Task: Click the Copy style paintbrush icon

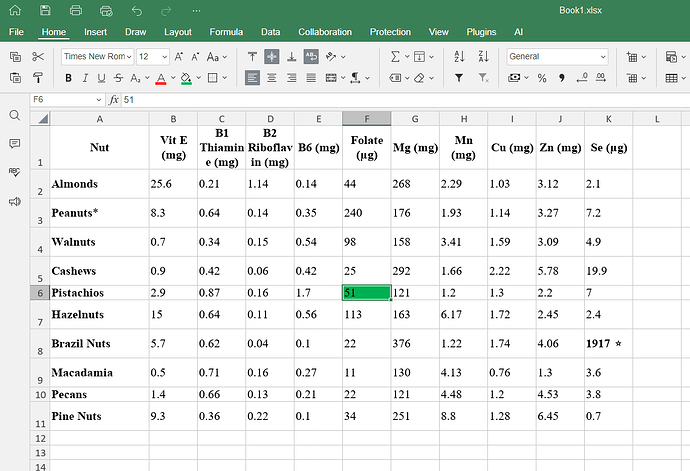Action: click(x=38, y=78)
